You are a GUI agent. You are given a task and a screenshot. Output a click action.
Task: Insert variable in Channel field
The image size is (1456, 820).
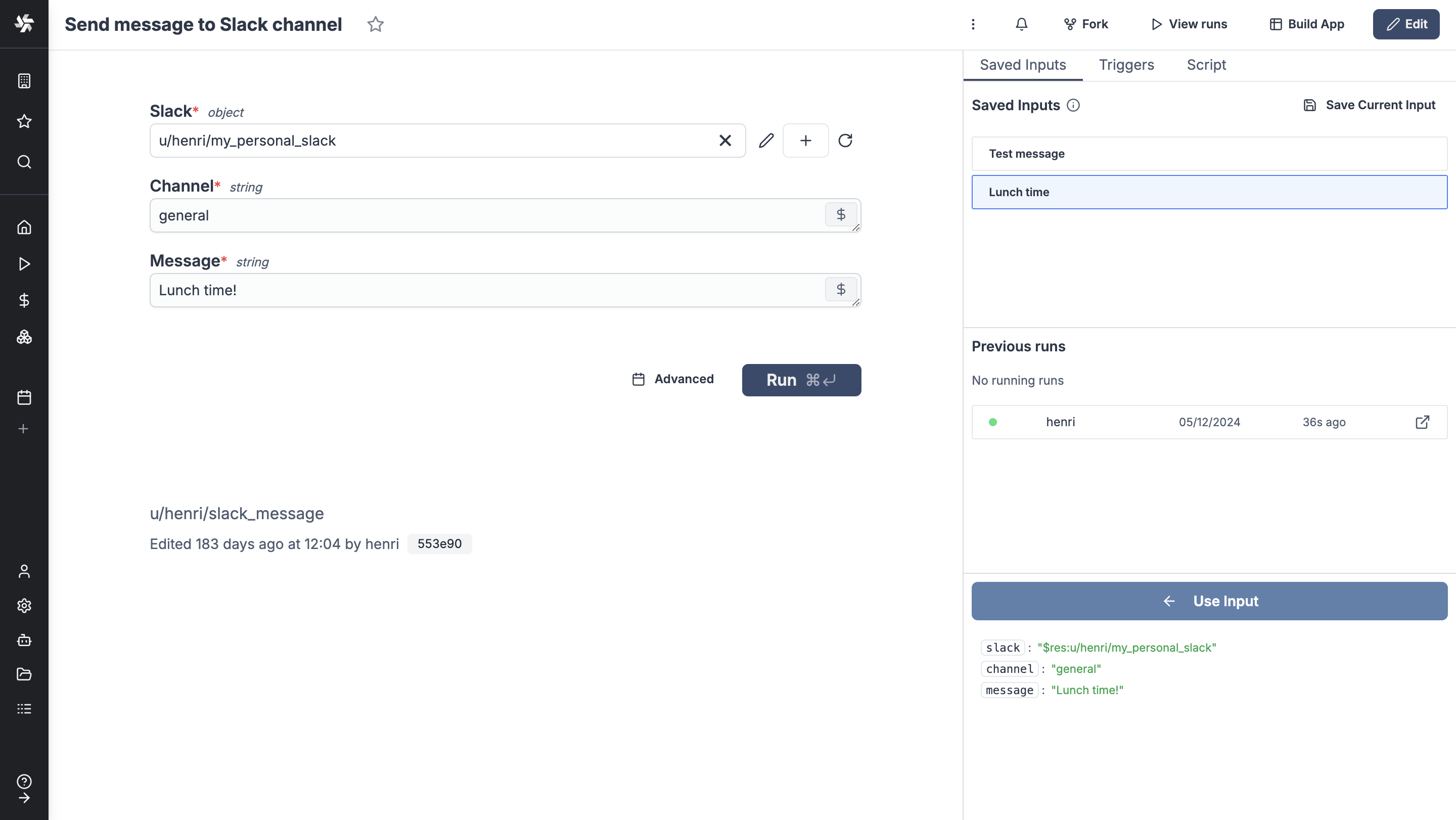(840, 215)
